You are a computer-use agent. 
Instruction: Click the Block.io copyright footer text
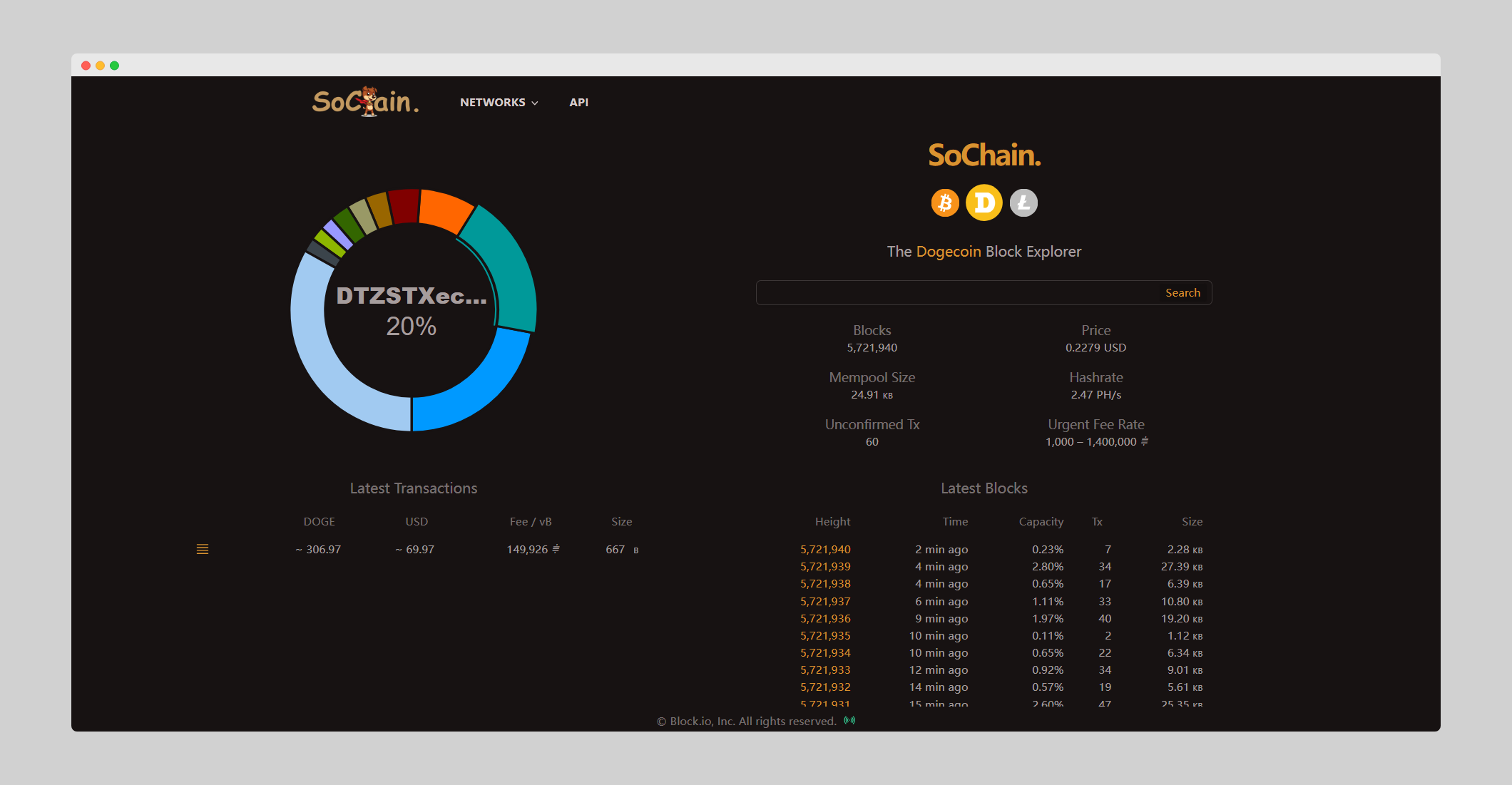(747, 722)
